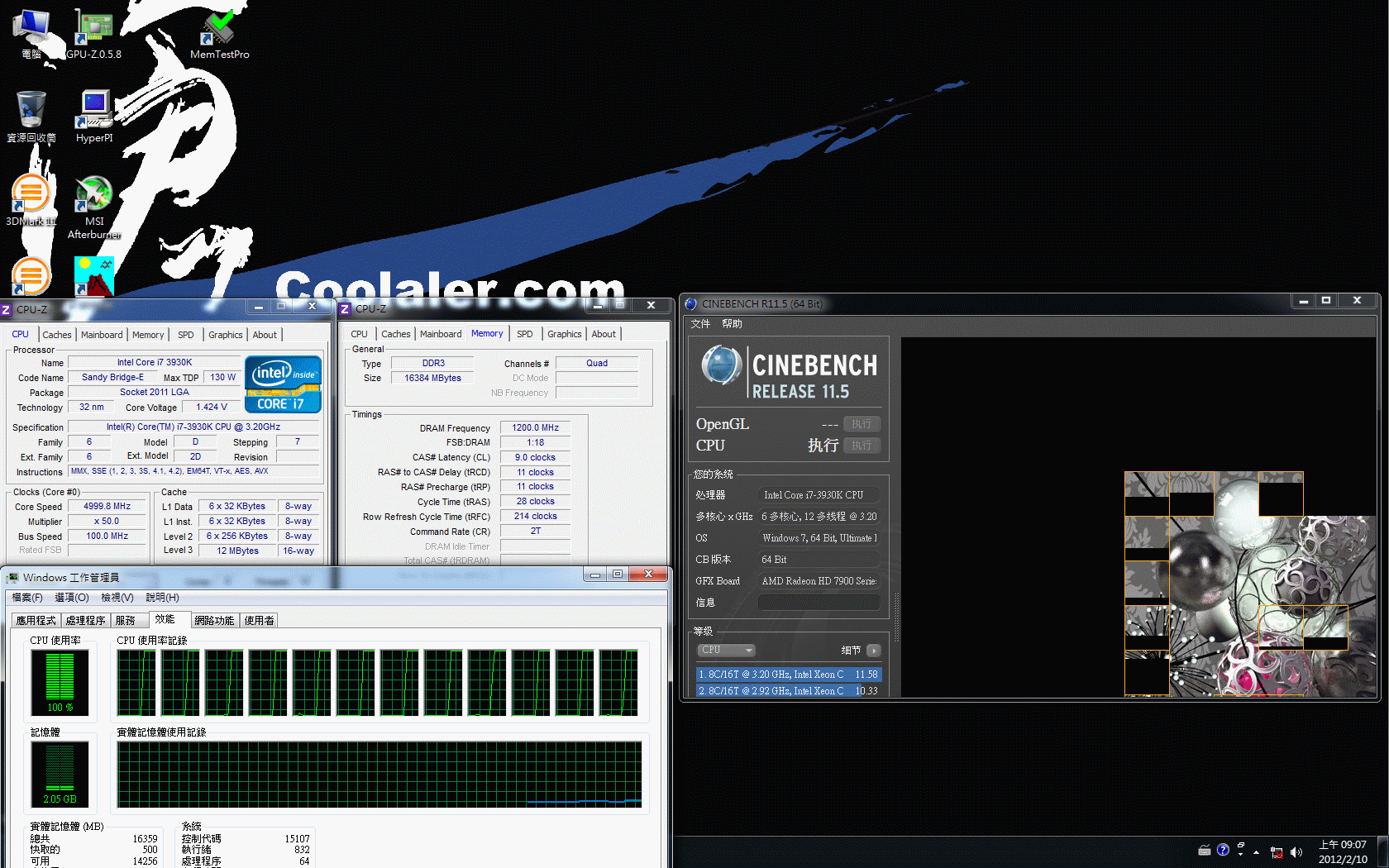The height and width of the screenshot is (868, 1389).
Task: Open the MemTestPro desktop shortcut
Action: point(219,33)
